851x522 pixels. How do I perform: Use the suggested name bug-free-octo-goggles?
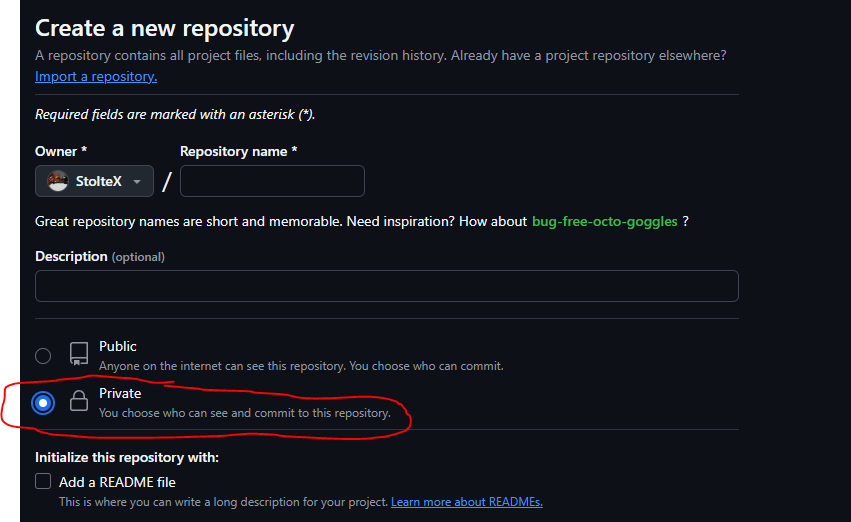[x=605, y=221]
